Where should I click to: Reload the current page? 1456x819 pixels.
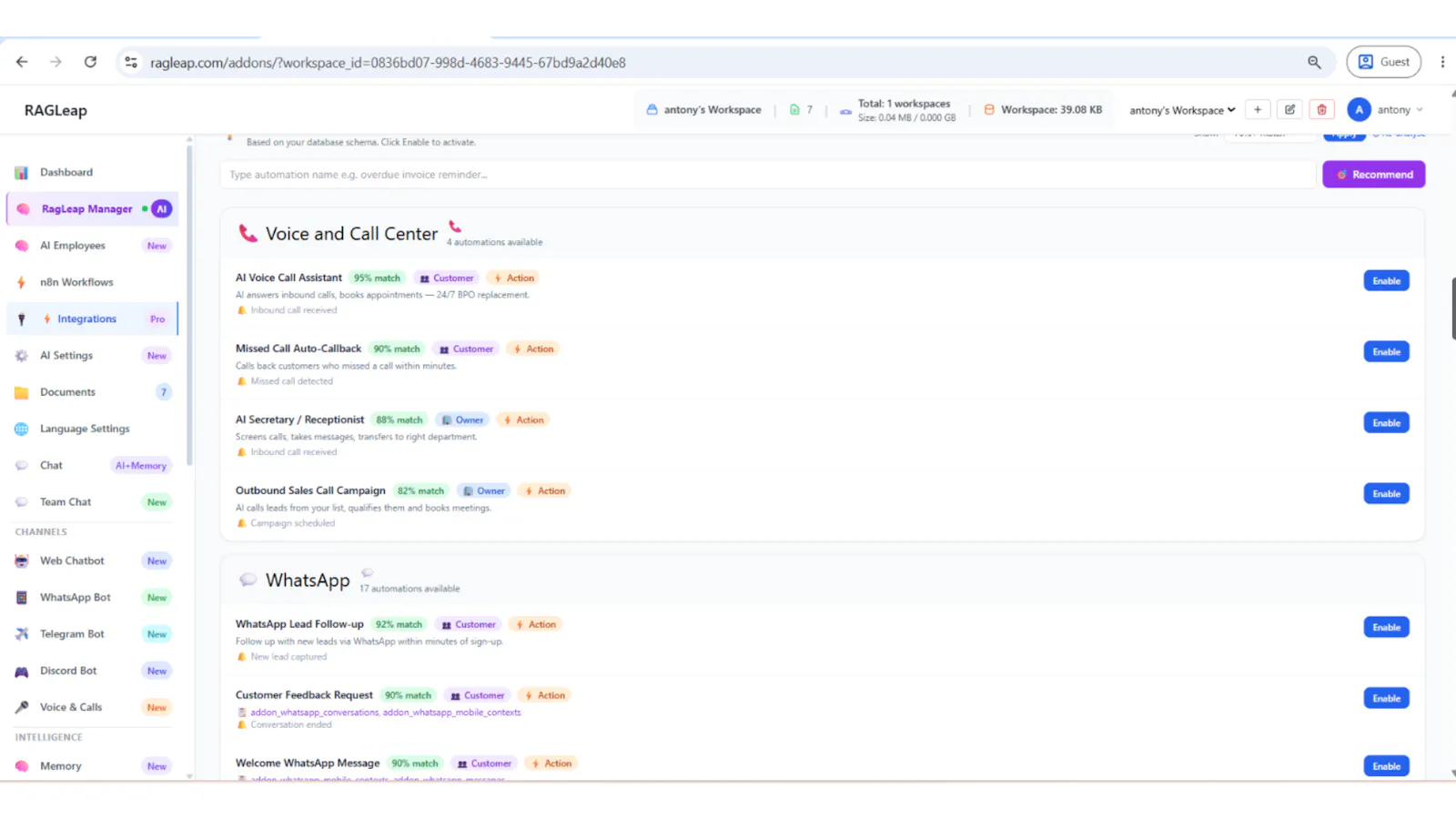pos(90,62)
